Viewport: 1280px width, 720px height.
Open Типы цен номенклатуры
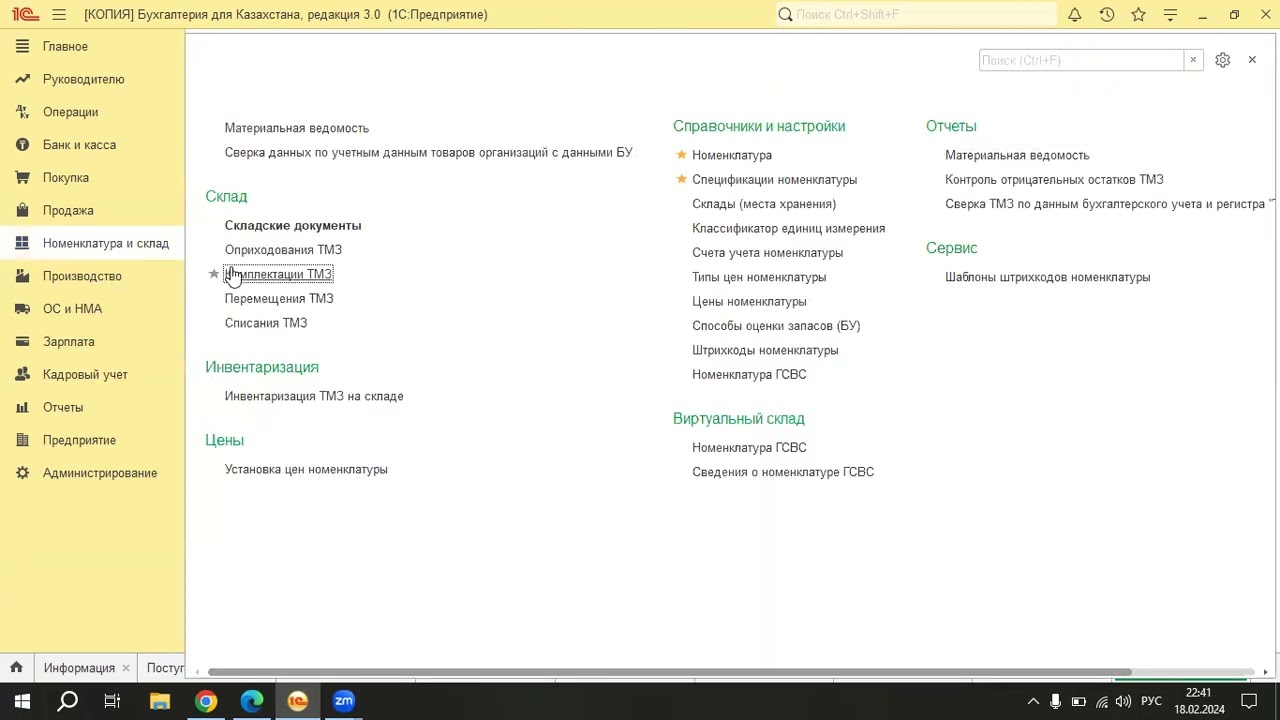759,277
